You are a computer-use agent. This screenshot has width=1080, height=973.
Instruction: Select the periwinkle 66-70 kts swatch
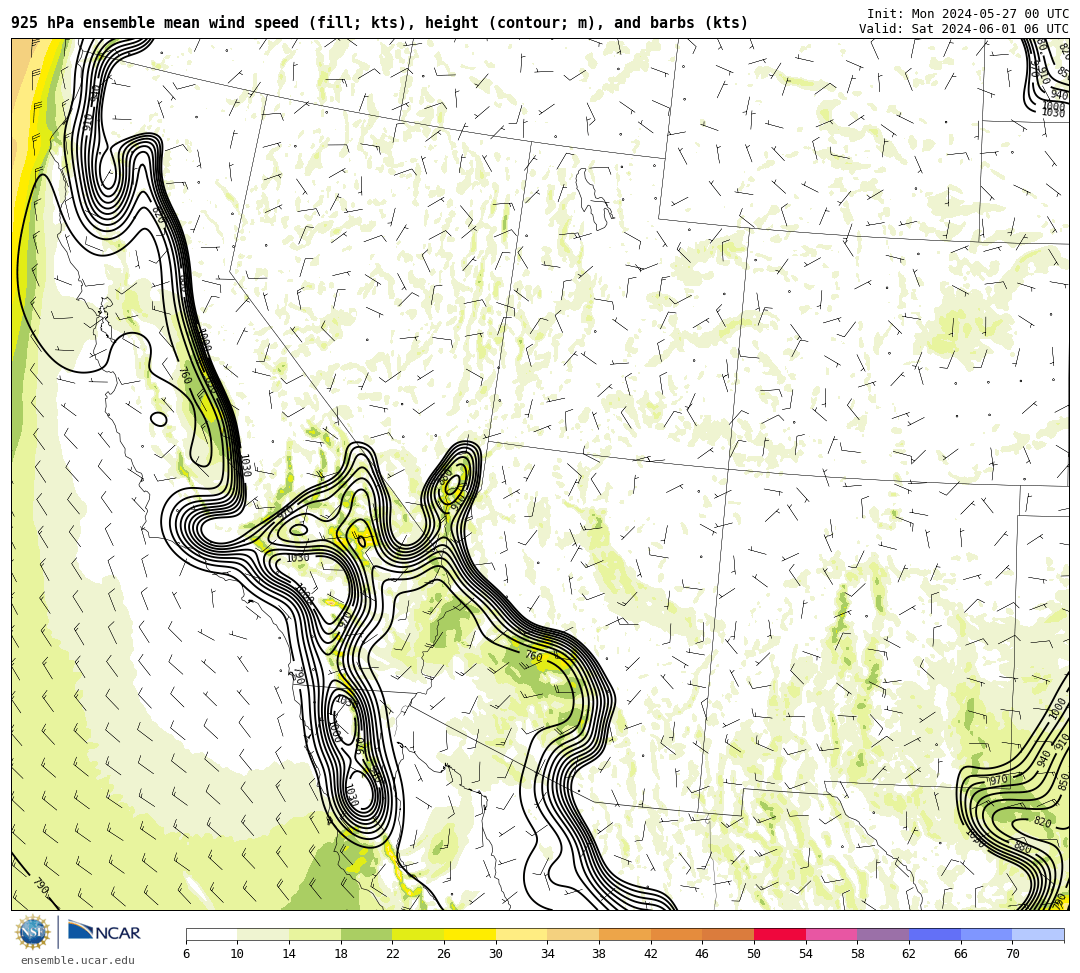(x=986, y=935)
